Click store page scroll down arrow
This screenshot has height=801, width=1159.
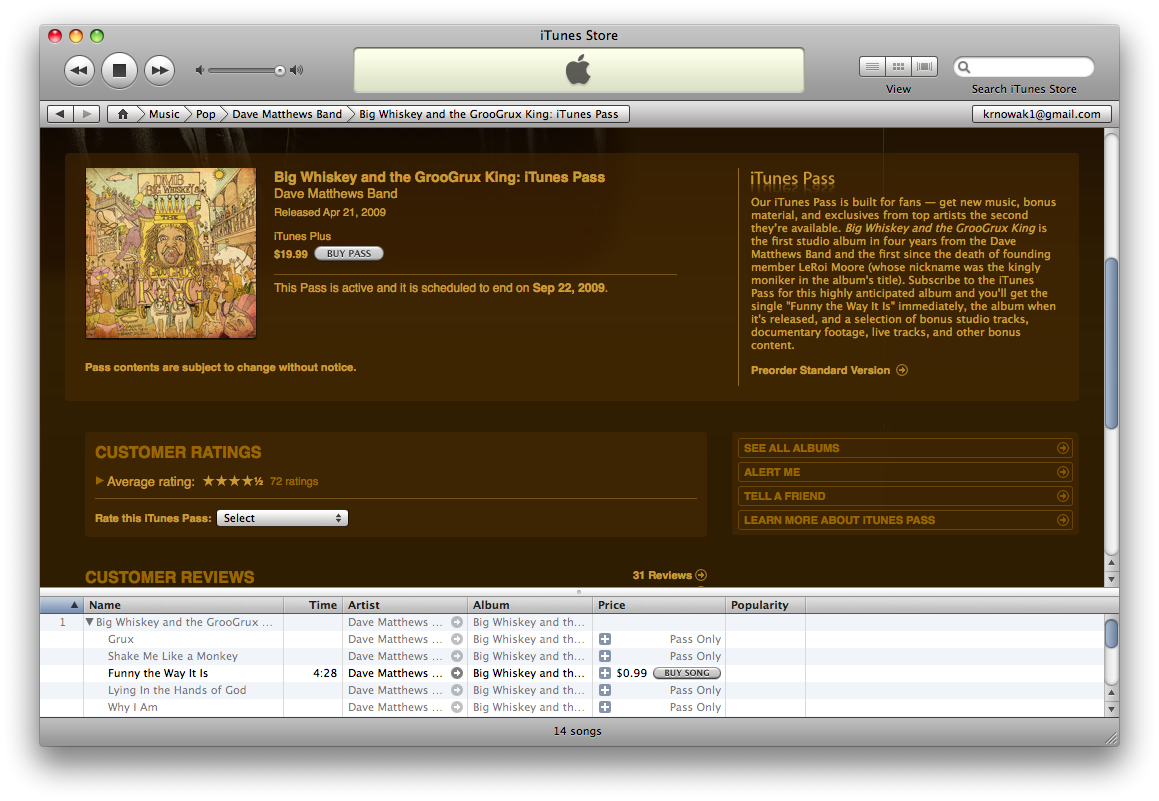(x=1112, y=579)
